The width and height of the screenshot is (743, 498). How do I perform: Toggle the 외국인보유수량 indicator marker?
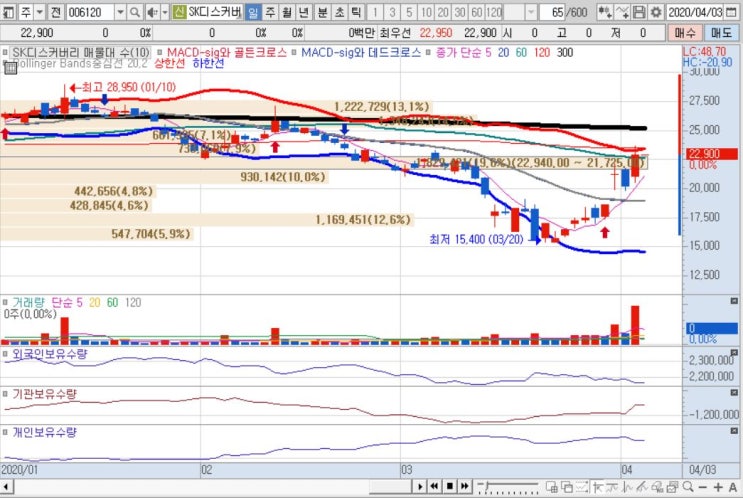coord(5,354)
